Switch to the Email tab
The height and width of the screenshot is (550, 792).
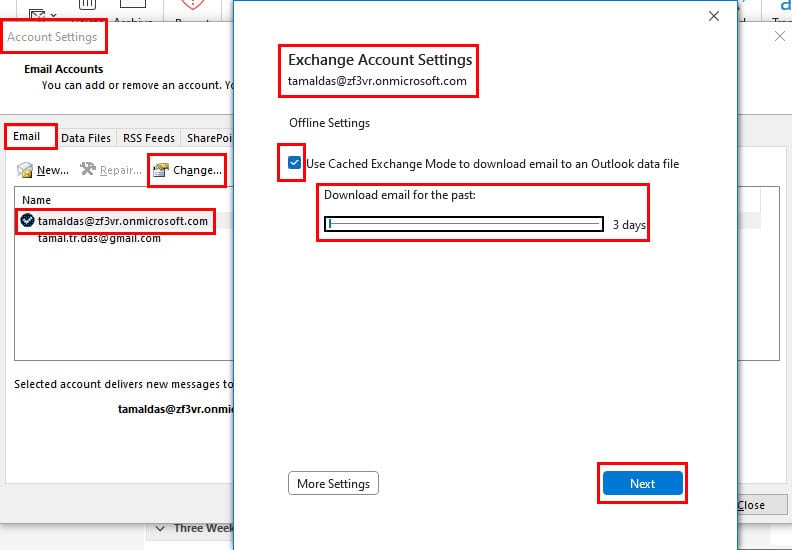tap(27, 136)
